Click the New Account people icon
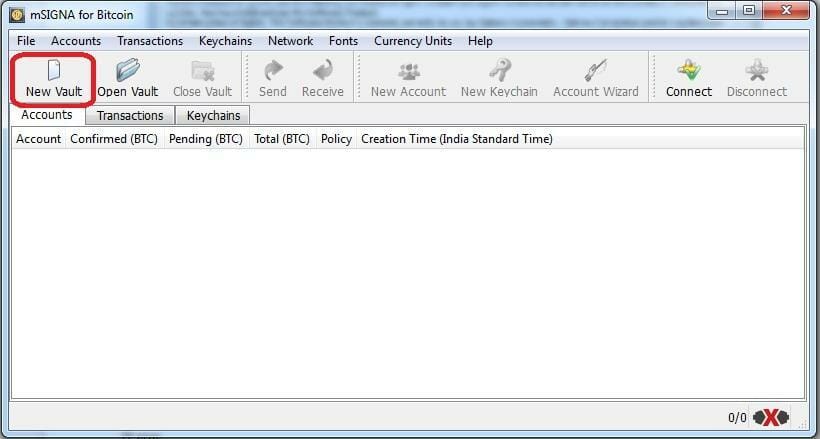Screen dimensions: 820x439 point(408,71)
